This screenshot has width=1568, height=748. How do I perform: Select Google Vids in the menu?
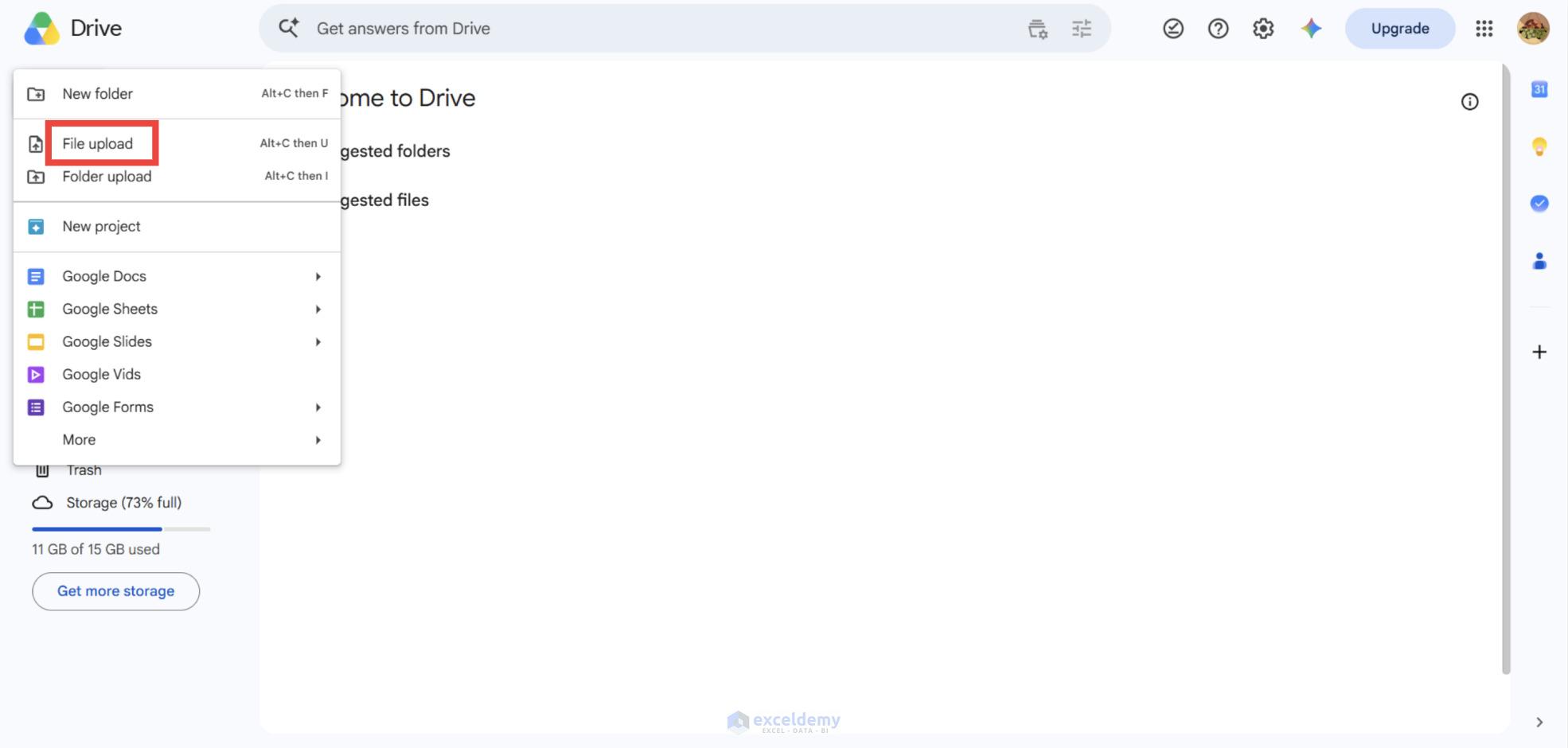coord(177,375)
